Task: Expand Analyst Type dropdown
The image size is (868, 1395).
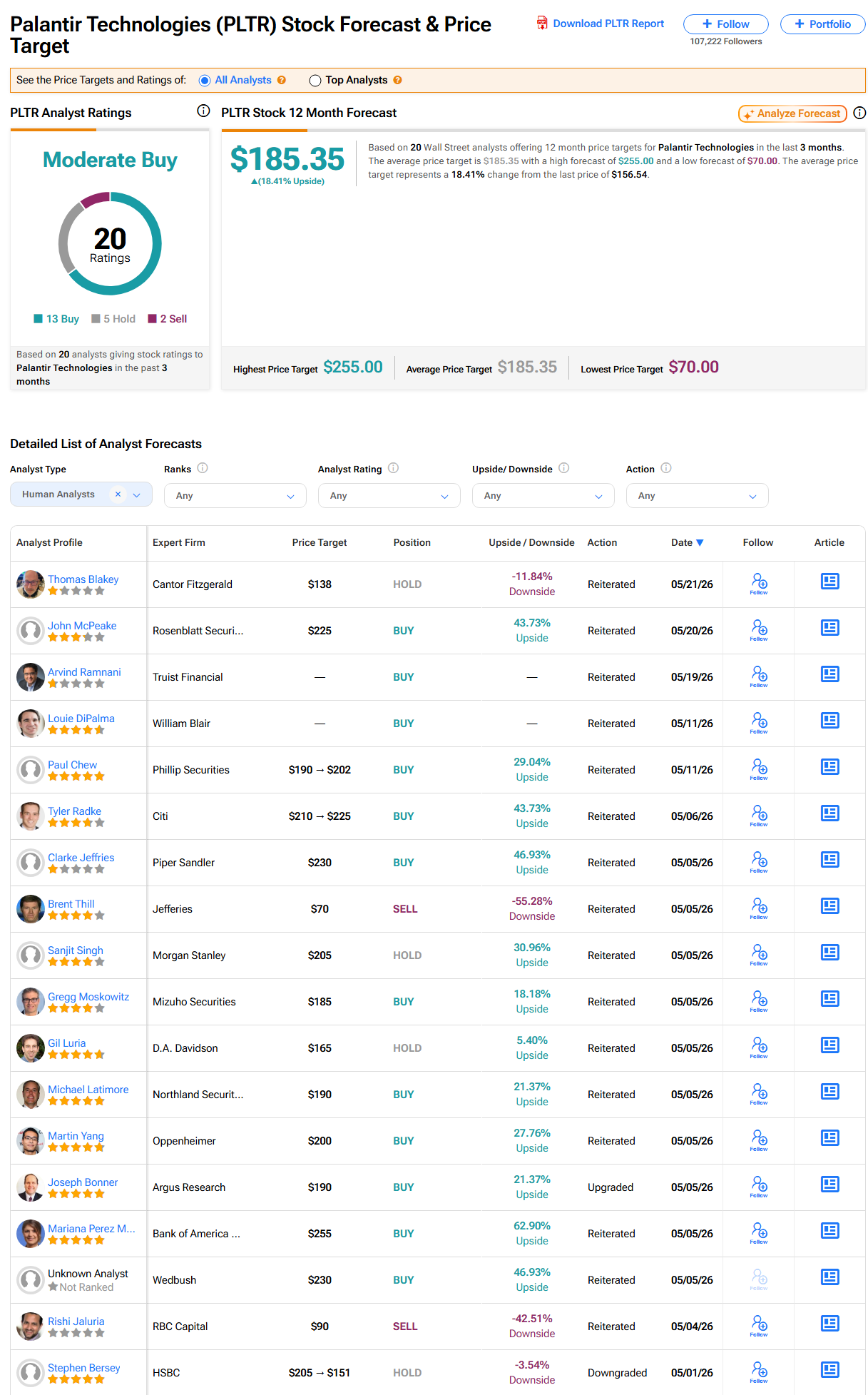Action: [x=137, y=494]
